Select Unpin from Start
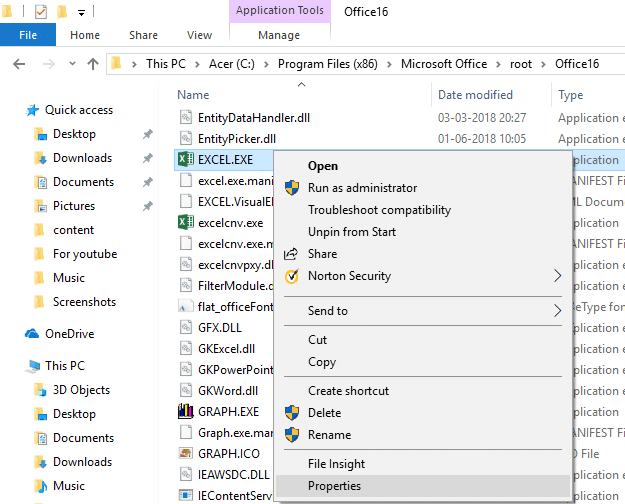Image resolution: width=625 pixels, height=504 pixels. [x=423, y=232]
